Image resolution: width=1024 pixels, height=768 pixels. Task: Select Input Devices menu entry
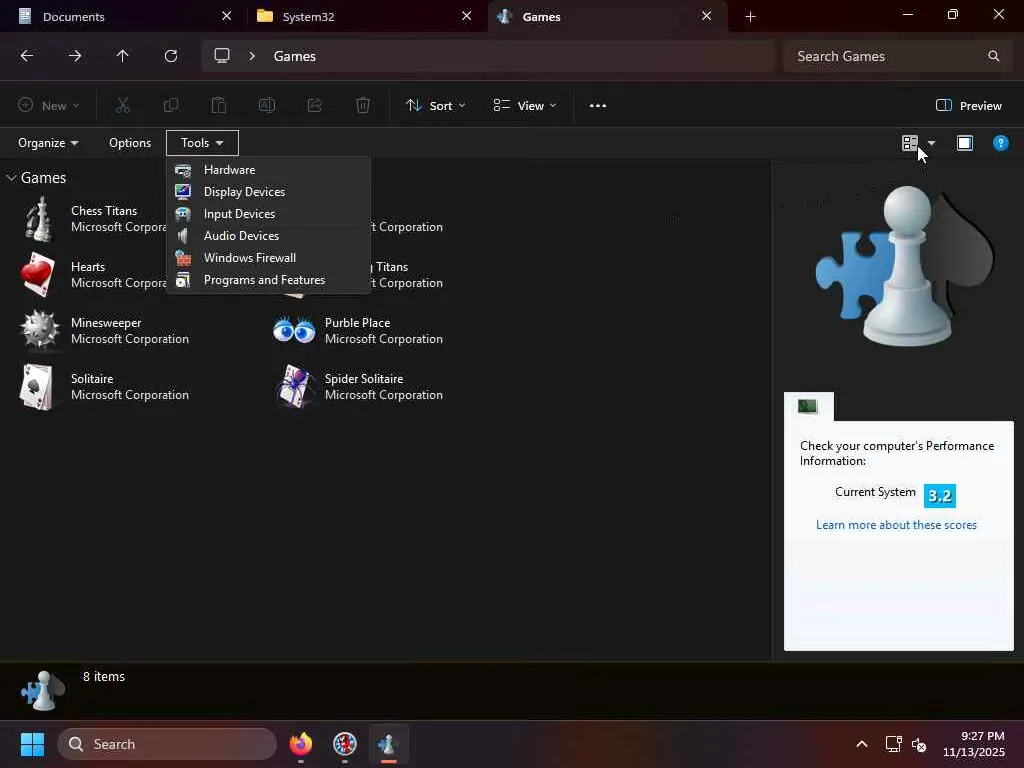pos(269,214)
